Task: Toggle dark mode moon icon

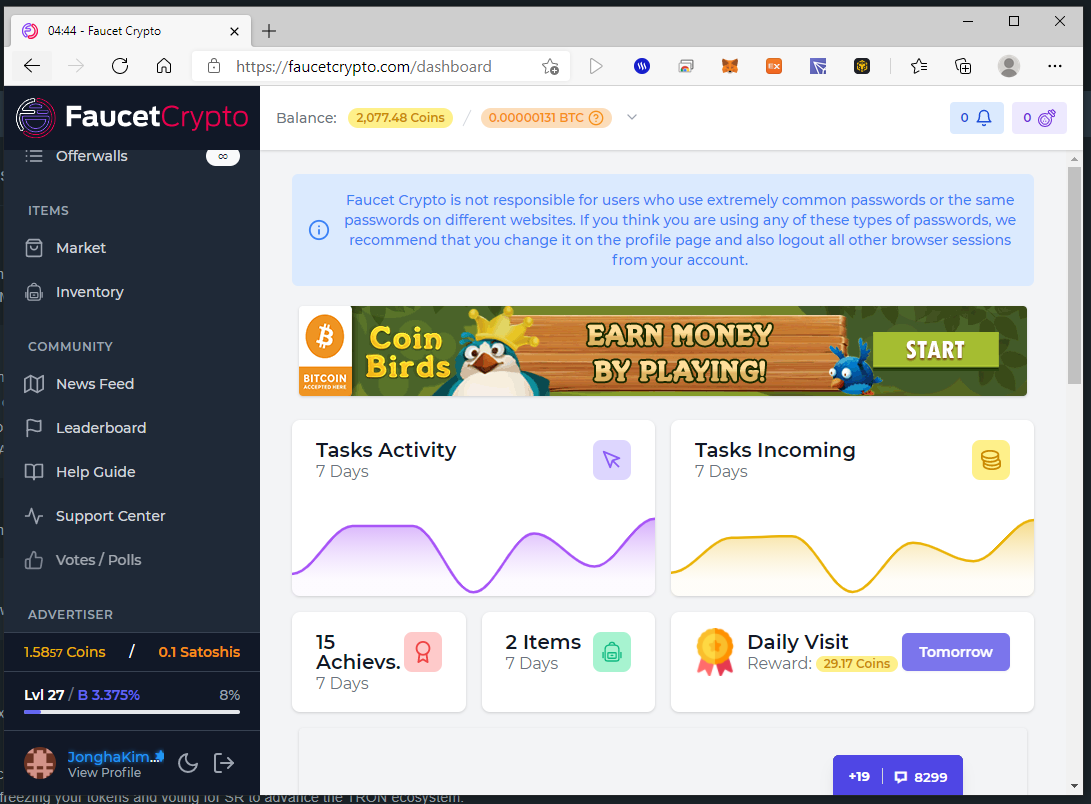Action: [188, 764]
